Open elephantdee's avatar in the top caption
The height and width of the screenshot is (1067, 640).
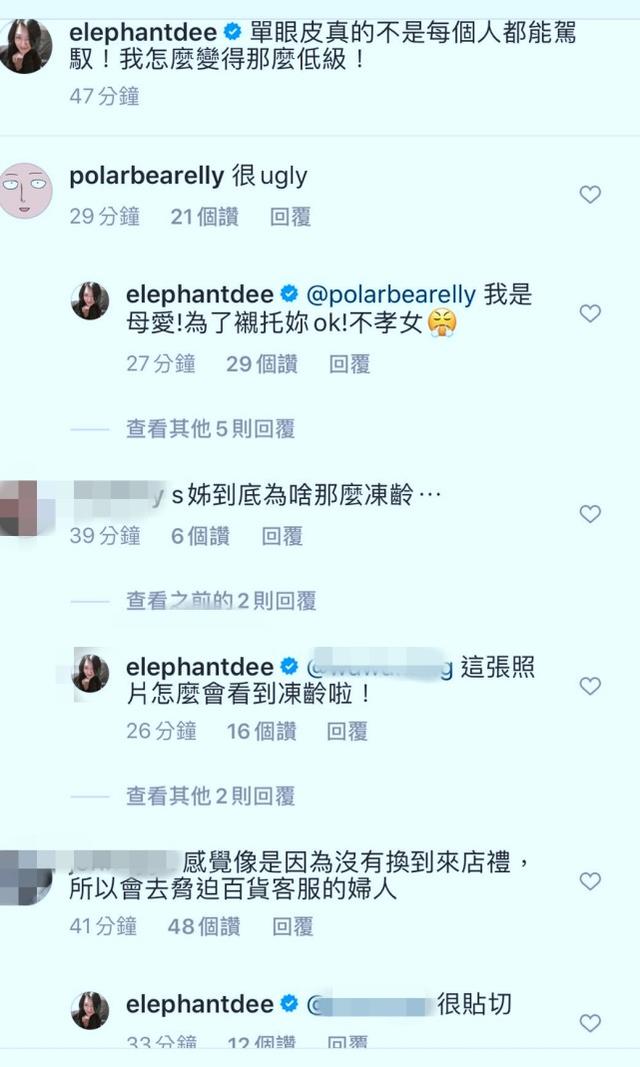tap(25, 46)
